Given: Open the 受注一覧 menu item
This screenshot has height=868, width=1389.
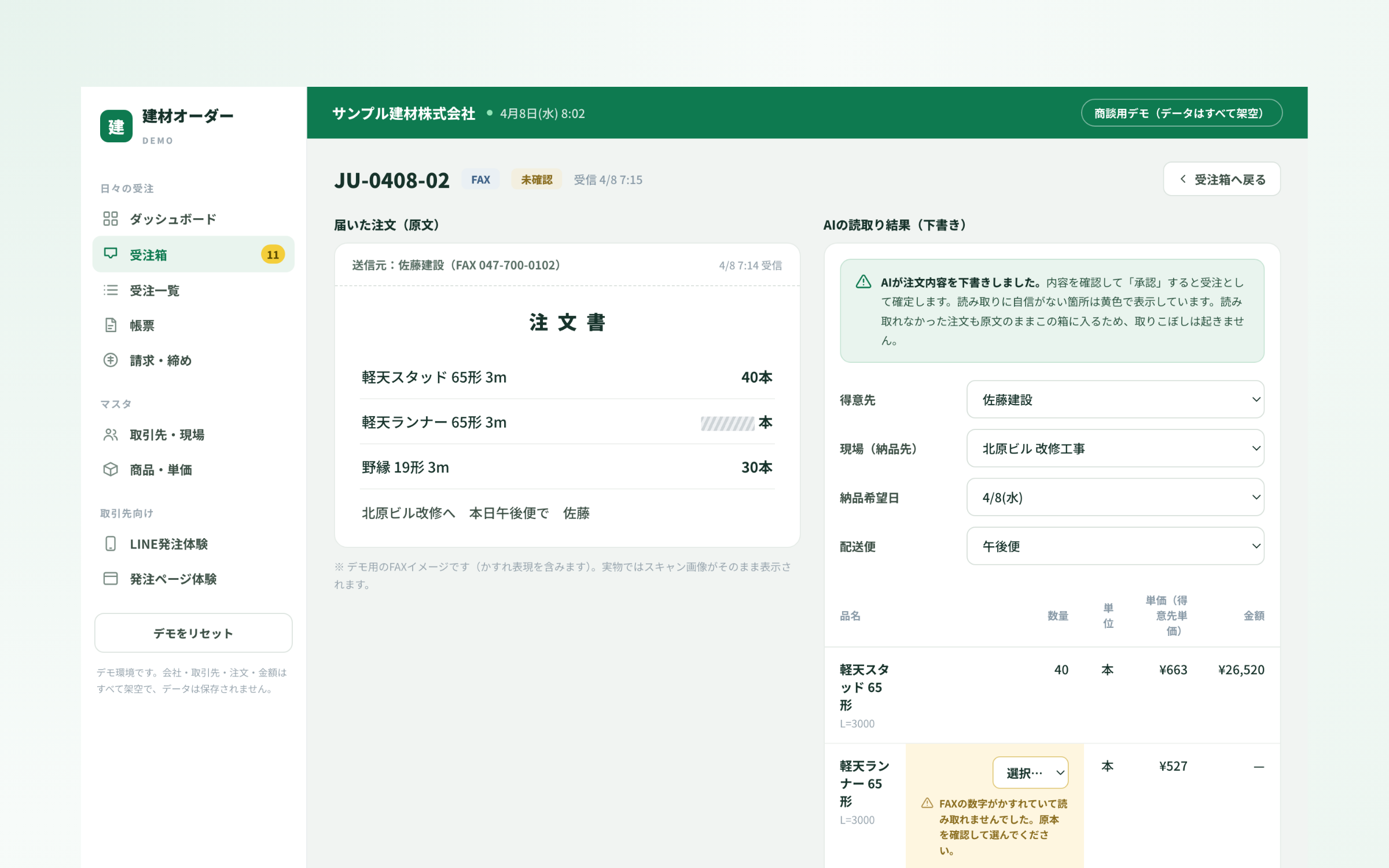Looking at the screenshot, I should [193, 290].
